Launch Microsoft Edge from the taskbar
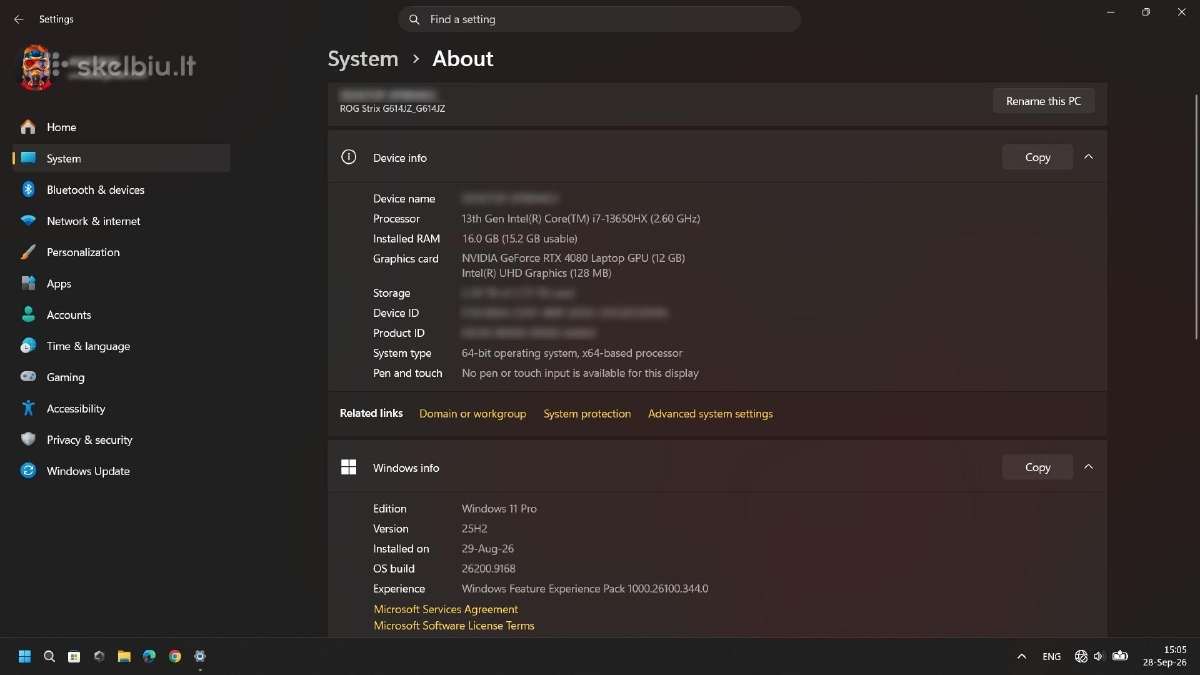This screenshot has height=675, width=1200. click(x=149, y=657)
